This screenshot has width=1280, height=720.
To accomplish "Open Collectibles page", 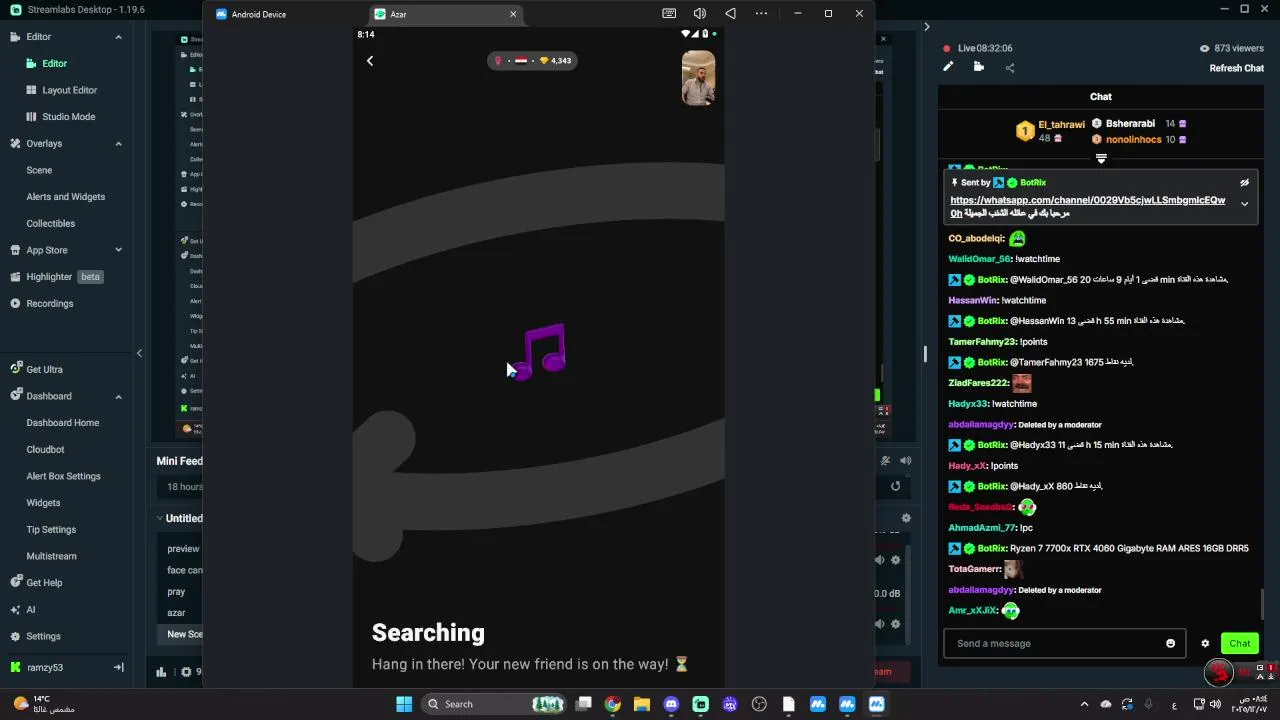I will pos(51,223).
